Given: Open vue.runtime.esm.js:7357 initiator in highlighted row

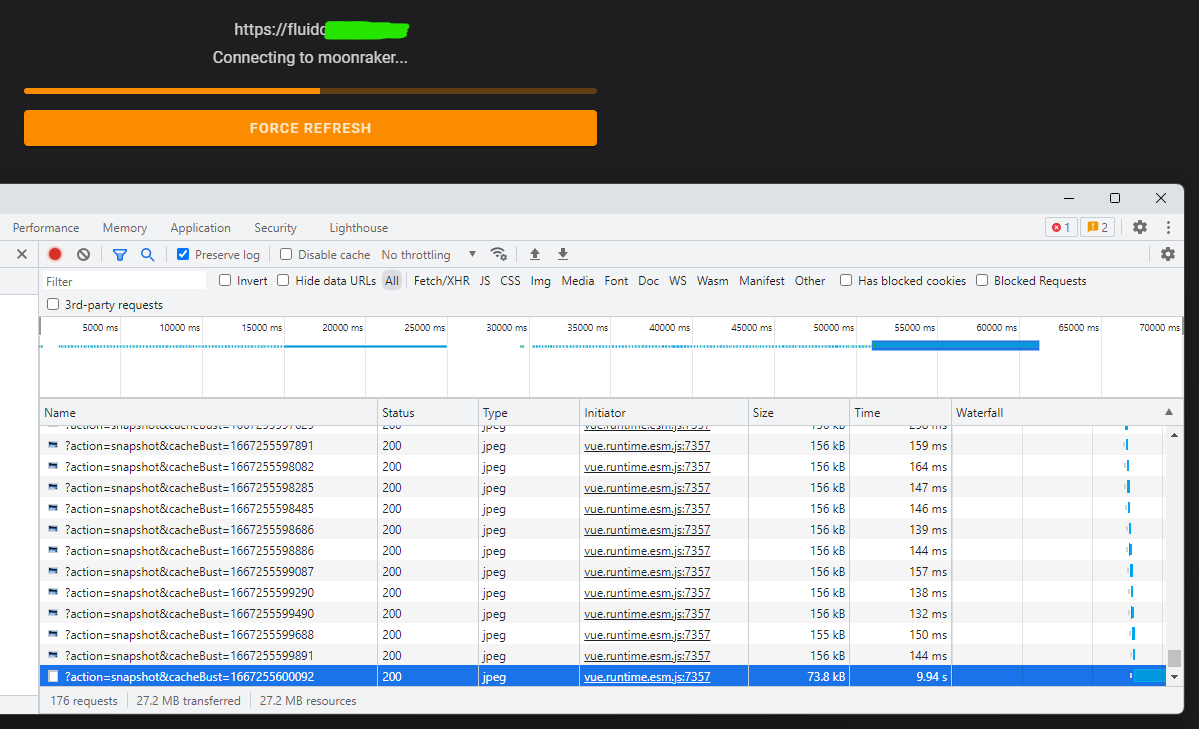Looking at the screenshot, I should (647, 676).
